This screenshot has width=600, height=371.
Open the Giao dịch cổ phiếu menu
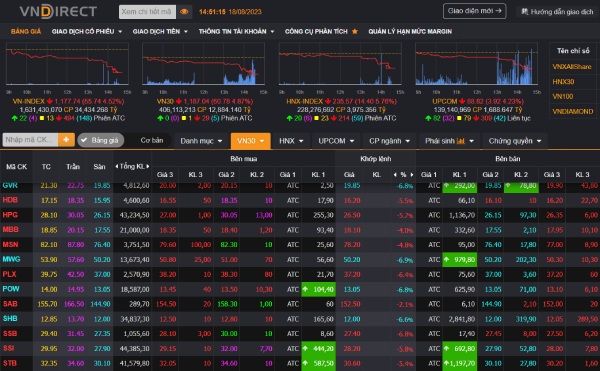[x=87, y=31]
